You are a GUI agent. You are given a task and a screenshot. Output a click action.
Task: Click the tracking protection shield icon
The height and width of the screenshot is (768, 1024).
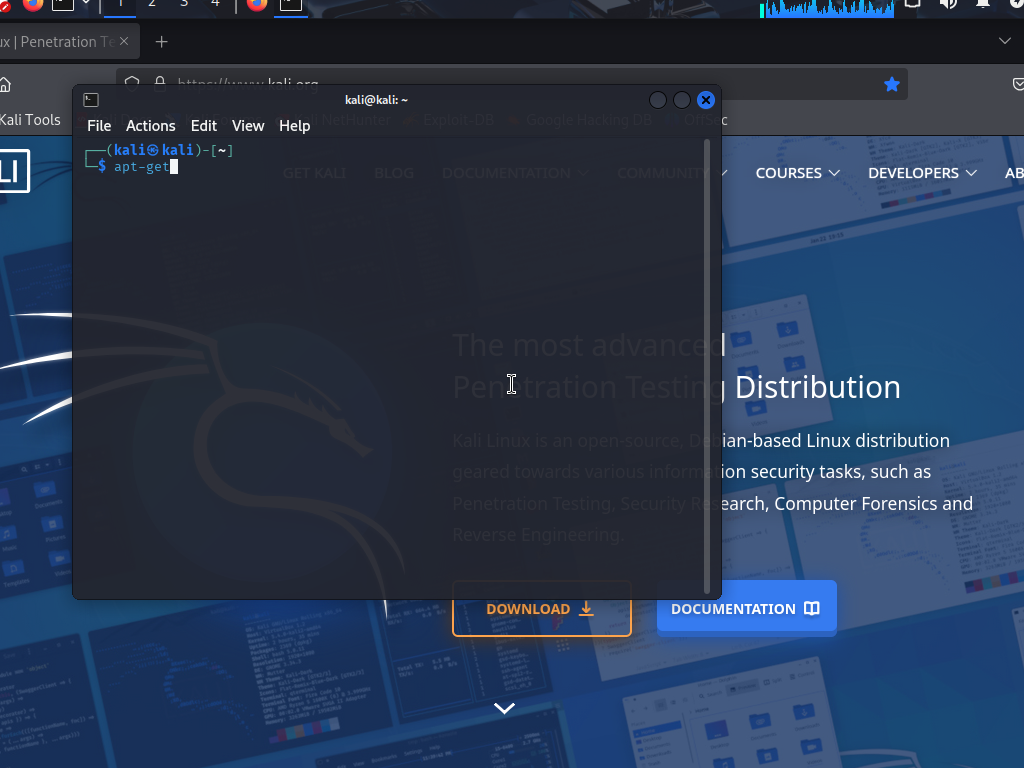point(132,82)
